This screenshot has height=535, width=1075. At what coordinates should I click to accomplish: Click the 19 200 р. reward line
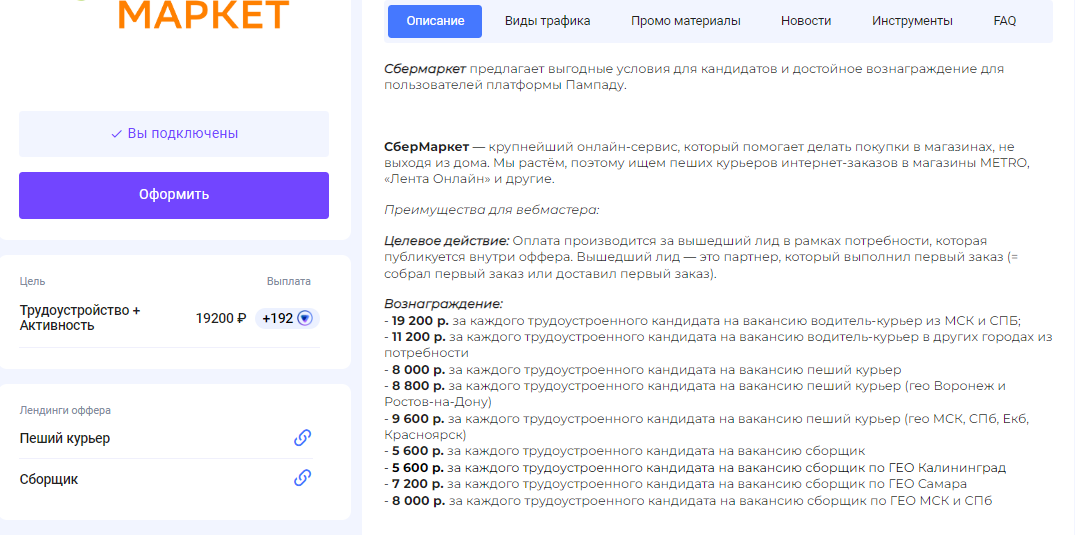click(703, 320)
